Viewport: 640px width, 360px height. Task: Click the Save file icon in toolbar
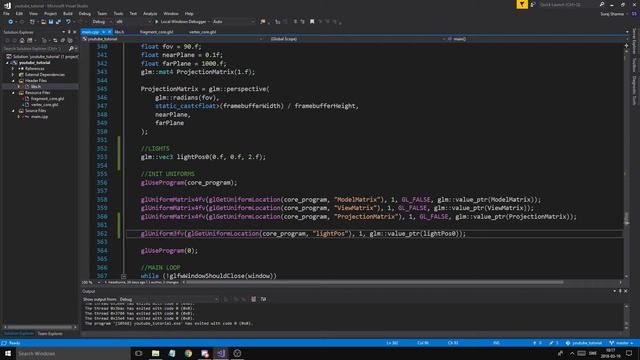click(51, 22)
